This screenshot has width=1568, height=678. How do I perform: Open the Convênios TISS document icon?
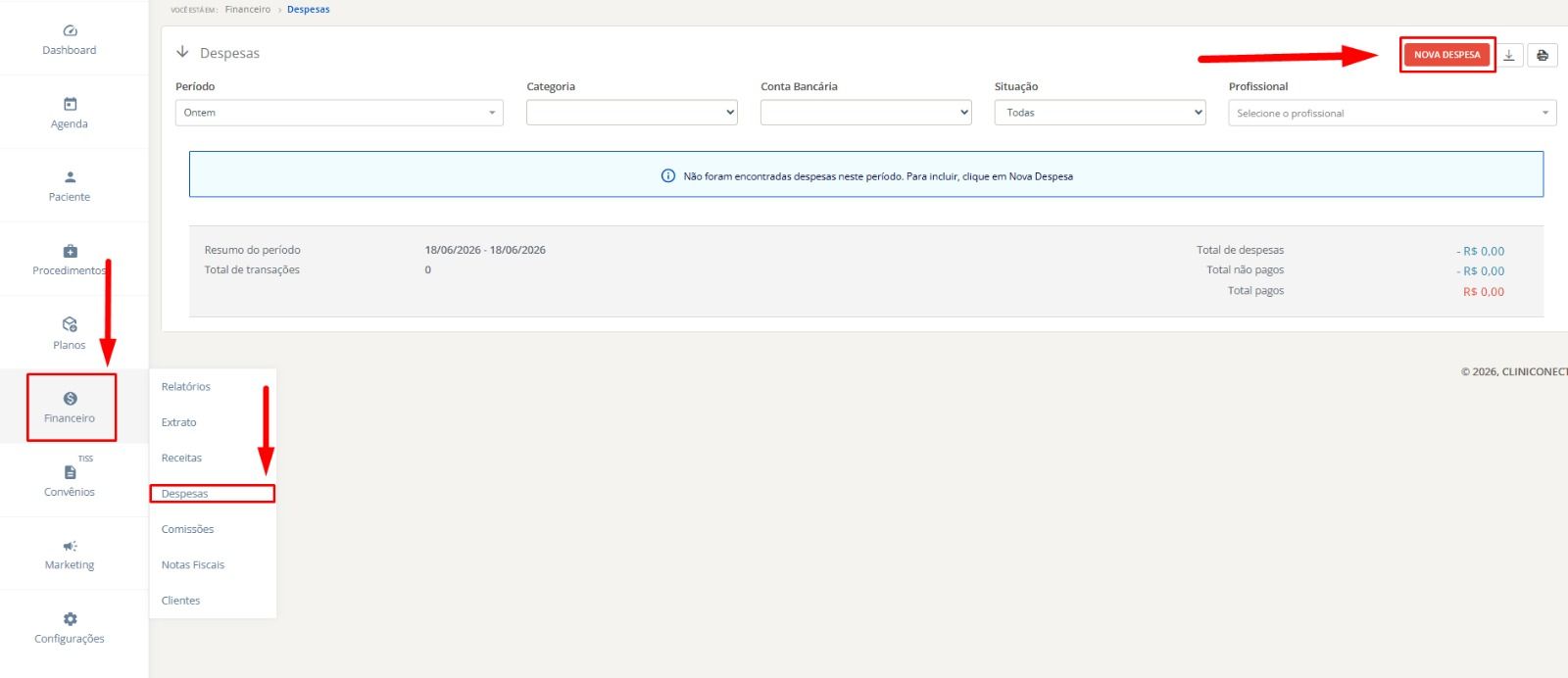(70, 472)
